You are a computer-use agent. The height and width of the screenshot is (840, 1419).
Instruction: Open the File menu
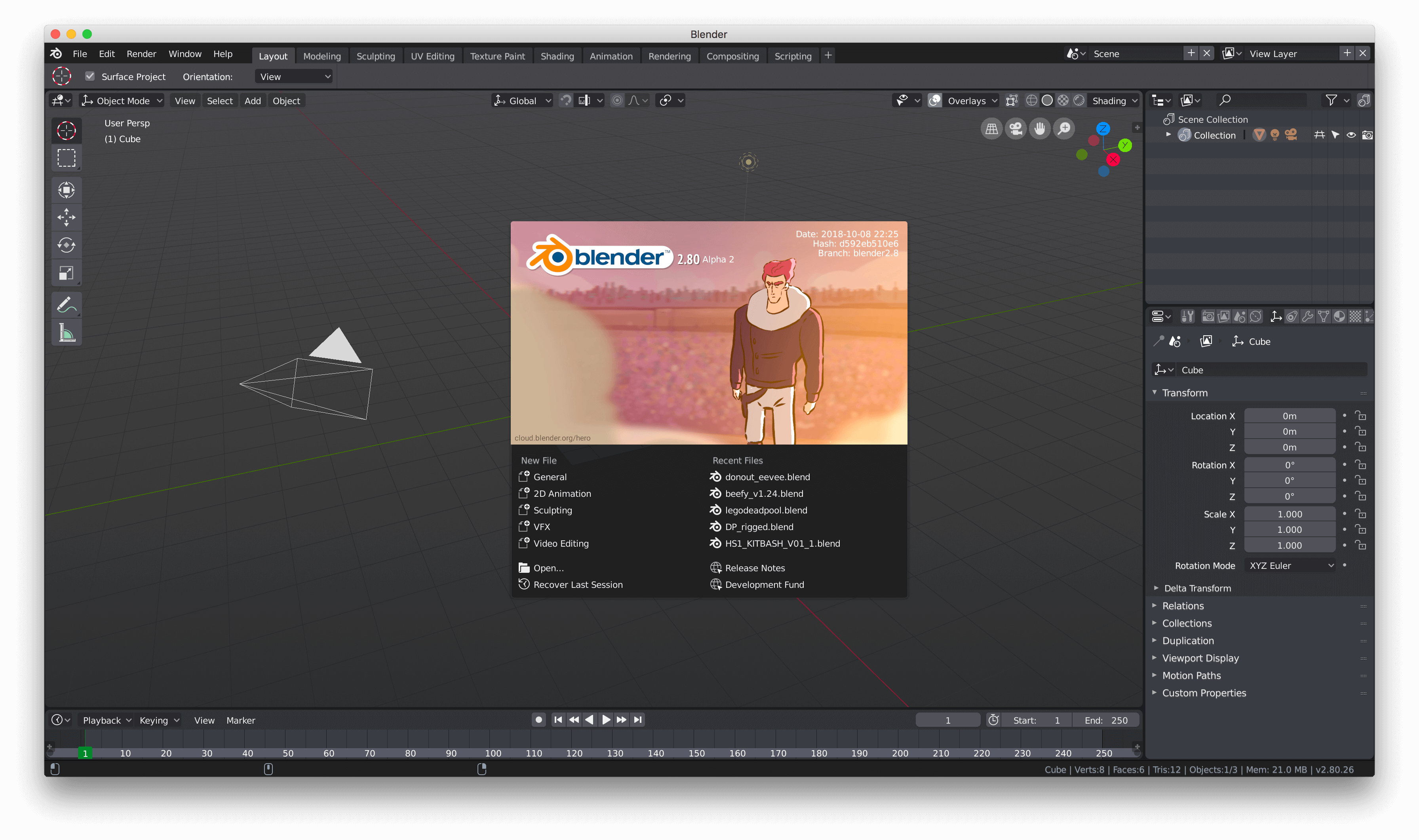80,54
